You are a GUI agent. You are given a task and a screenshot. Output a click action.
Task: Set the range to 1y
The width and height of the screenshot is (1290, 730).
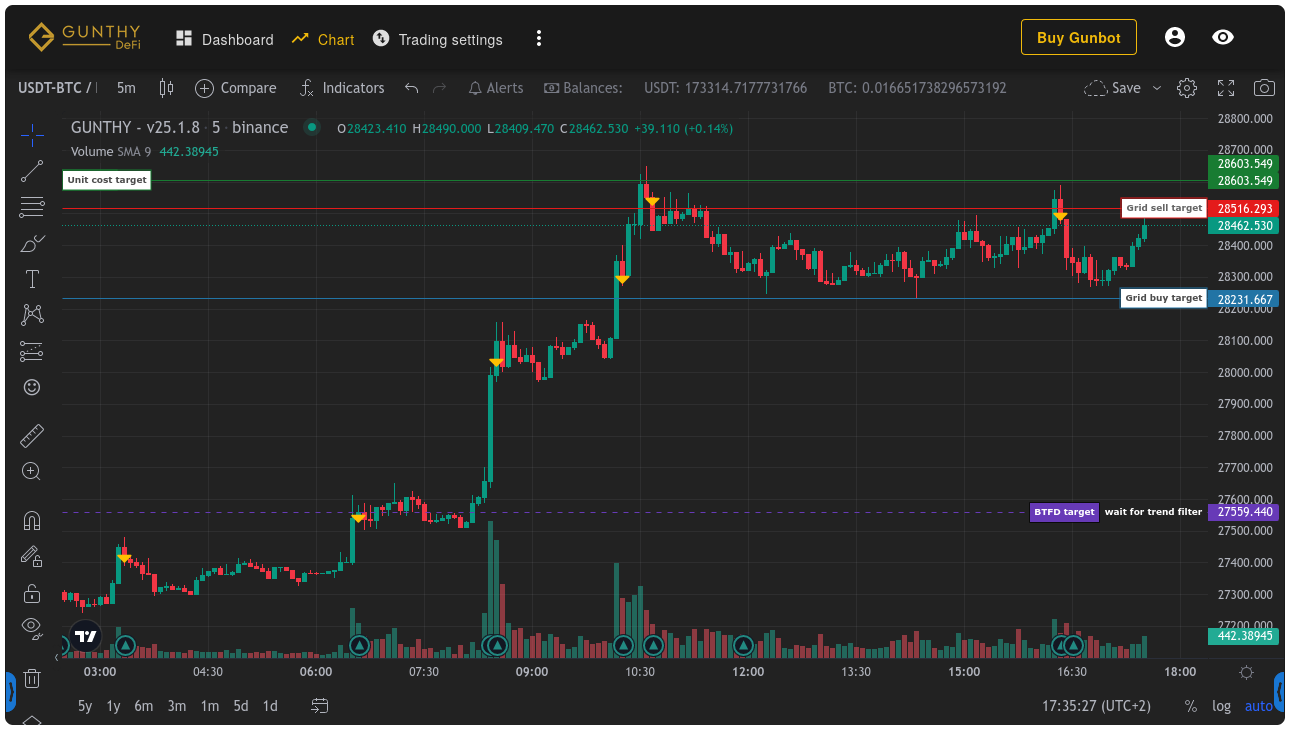(114, 706)
